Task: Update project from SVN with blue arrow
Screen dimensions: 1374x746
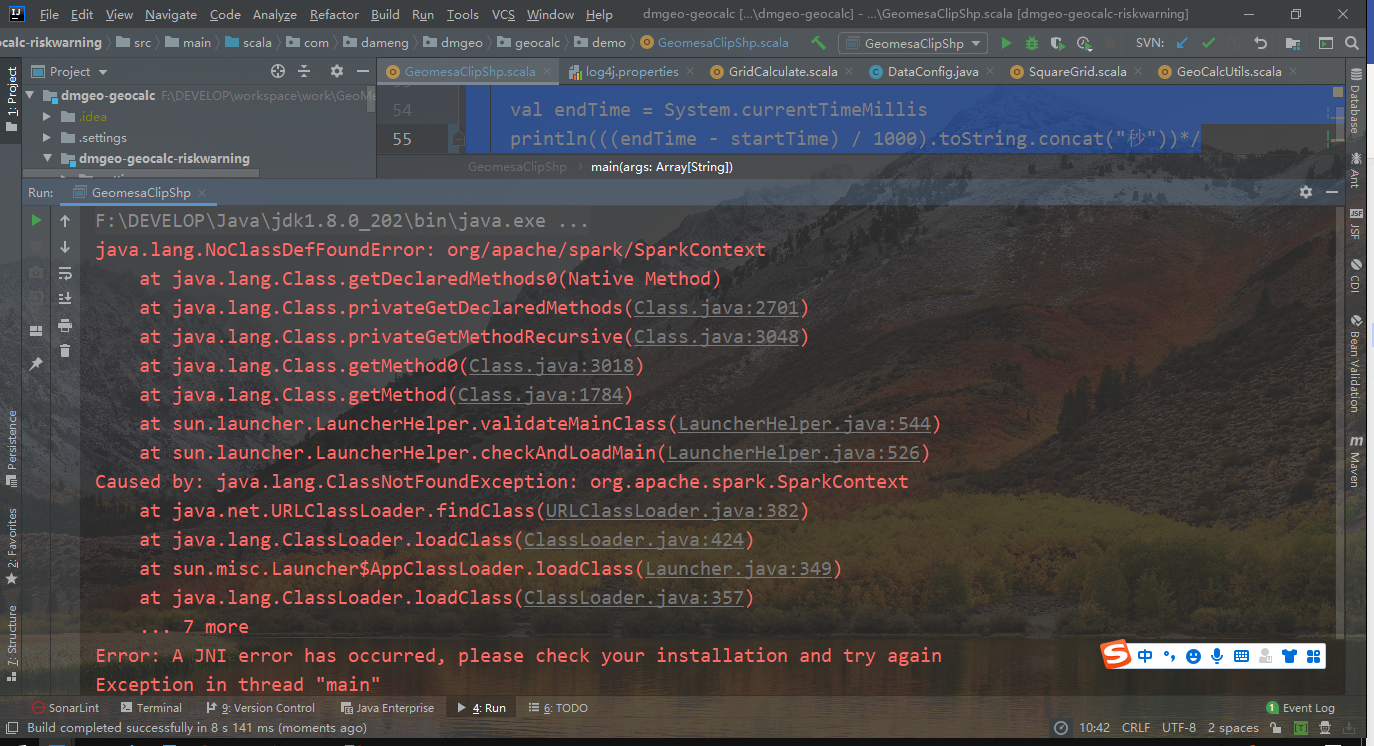Action: click(x=1183, y=43)
